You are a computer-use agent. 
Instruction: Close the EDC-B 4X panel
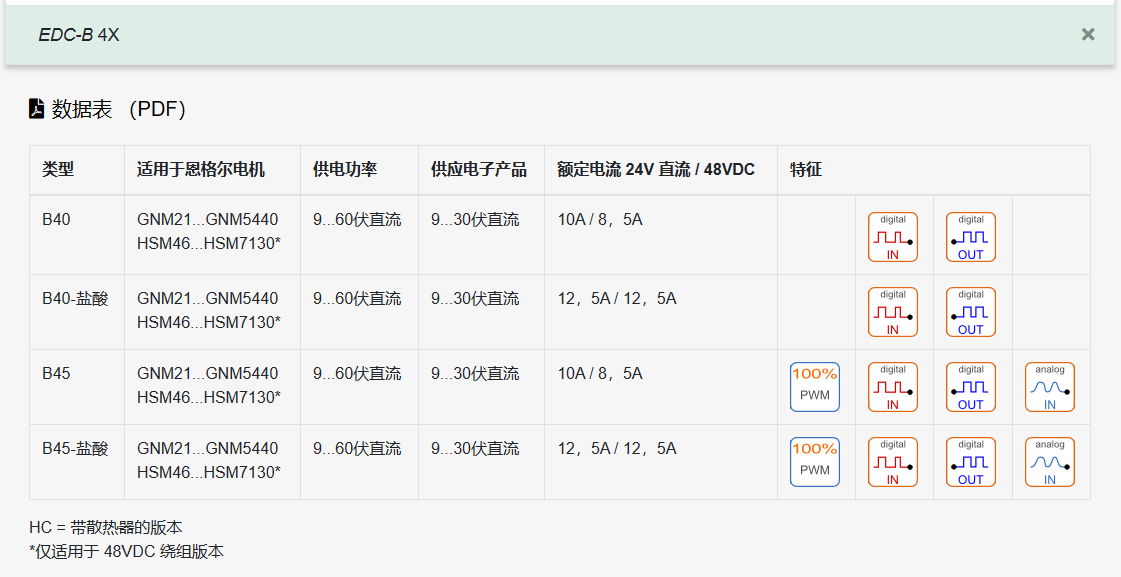click(1088, 35)
